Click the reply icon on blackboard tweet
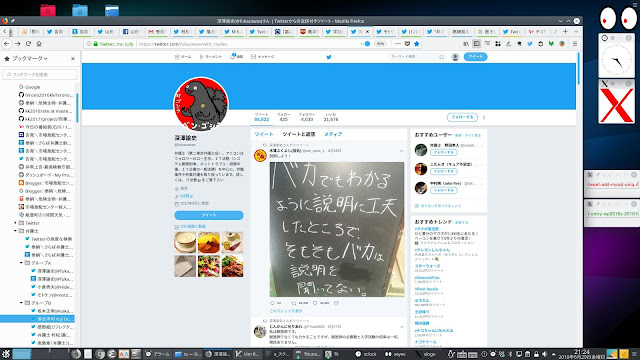 pyautogui.click(x=273, y=303)
